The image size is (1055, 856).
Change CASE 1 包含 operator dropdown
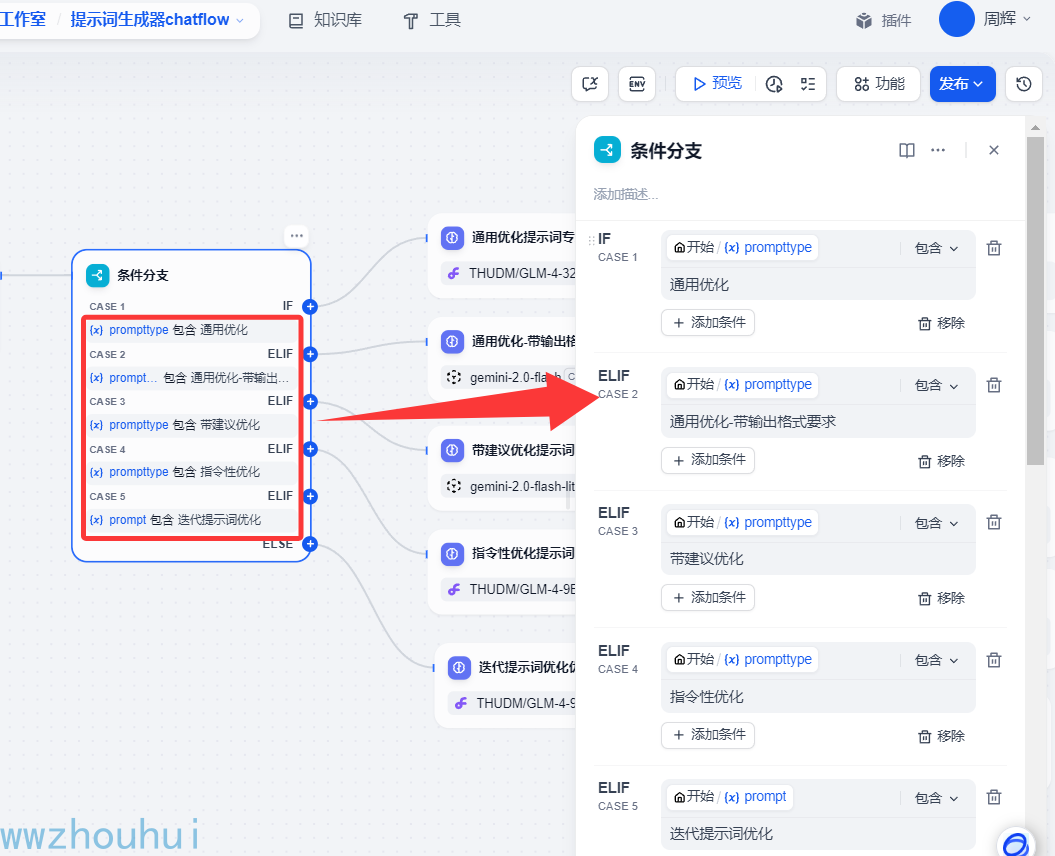pyautogui.click(x=936, y=248)
